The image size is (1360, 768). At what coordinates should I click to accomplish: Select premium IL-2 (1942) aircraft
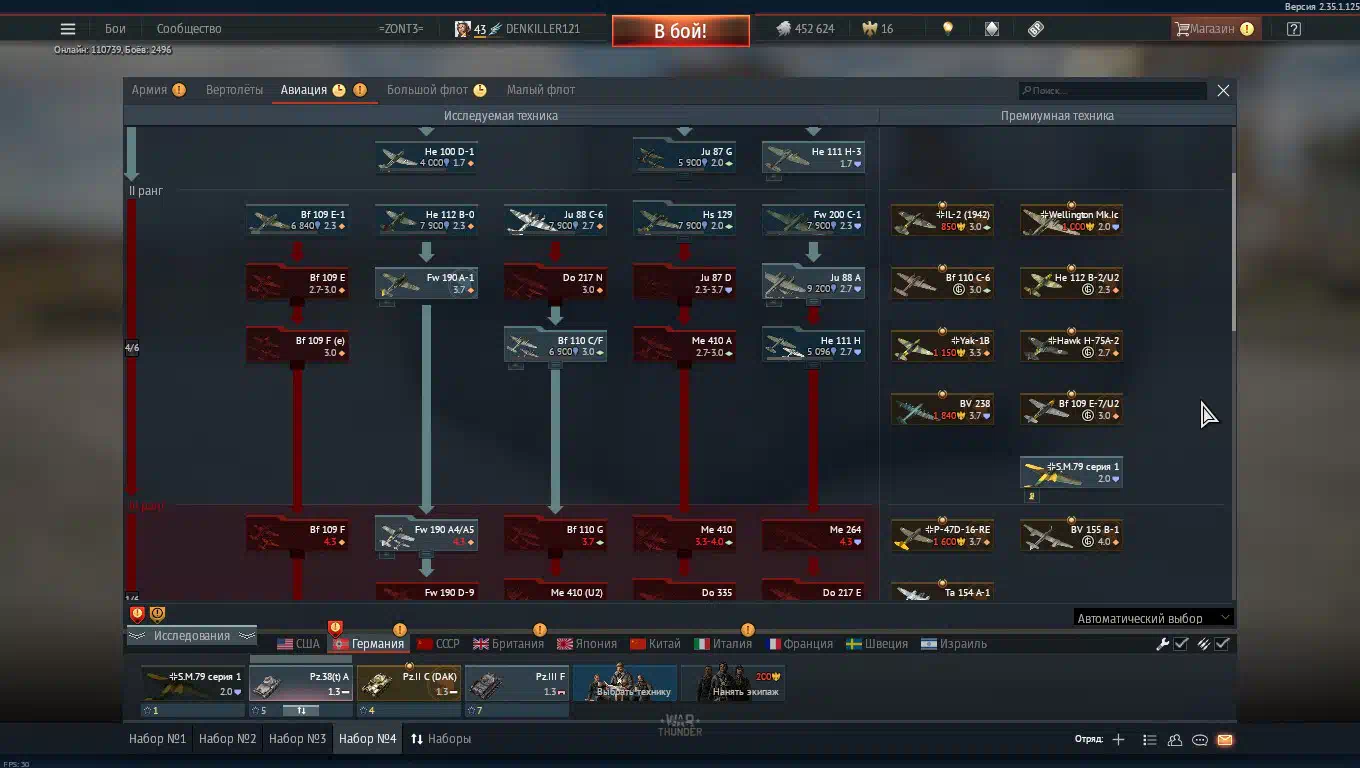click(942, 220)
